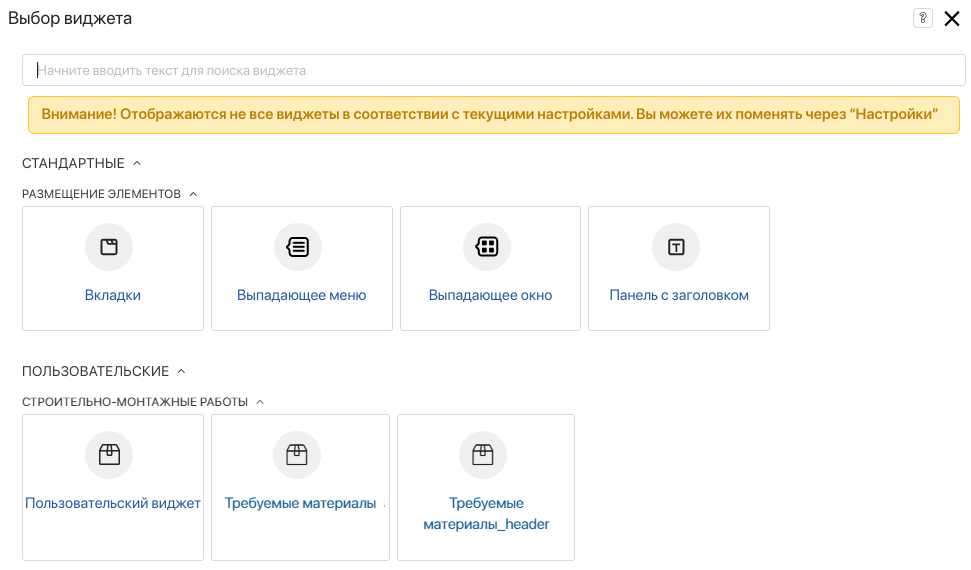Click the Вкладки text label
This screenshot has height=570, width=971.
click(112, 295)
